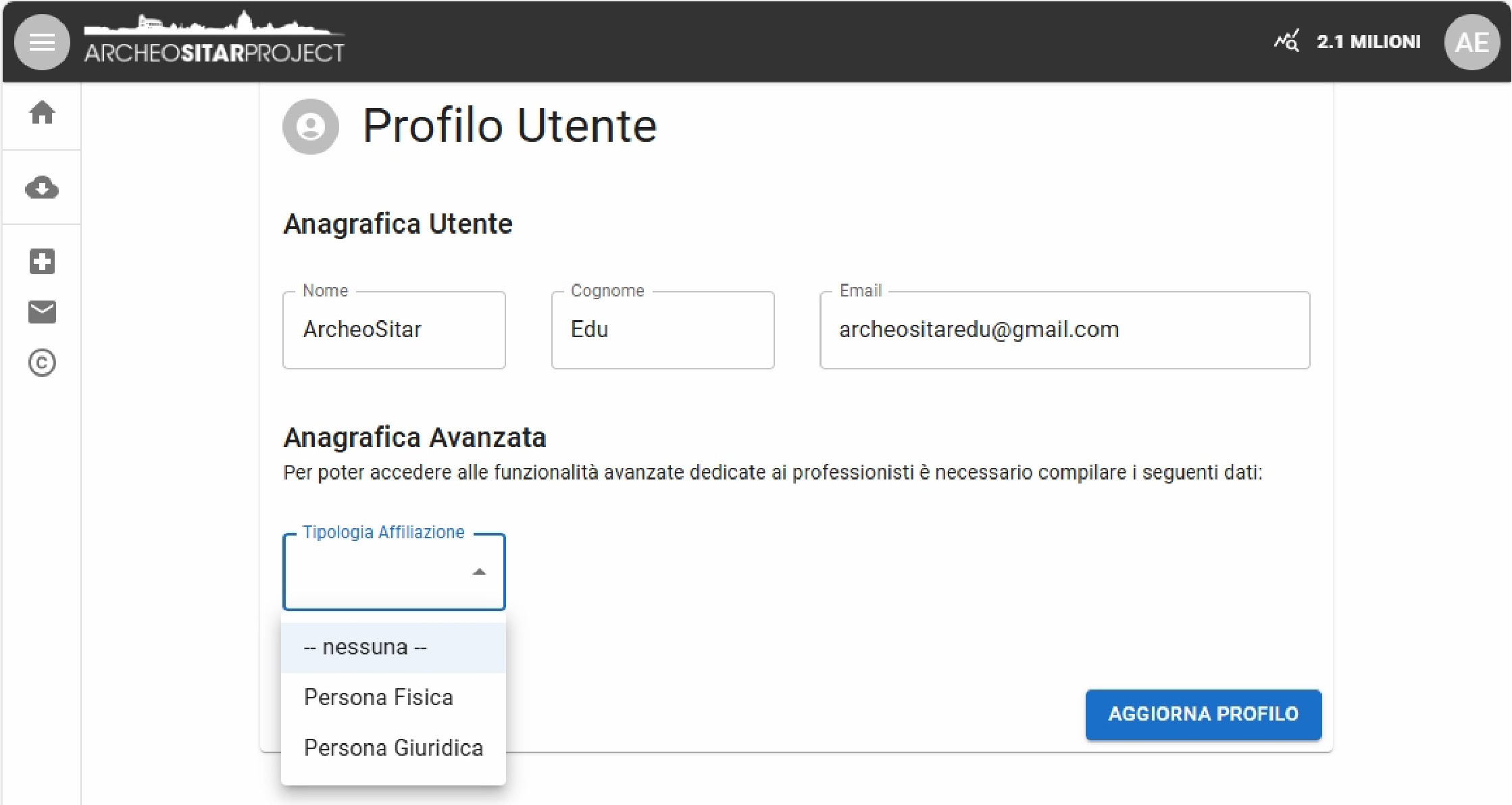Screen dimensions: 1512x805
Task: Choose Persona Fisica from the list
Action: click(x=393, y=698)
